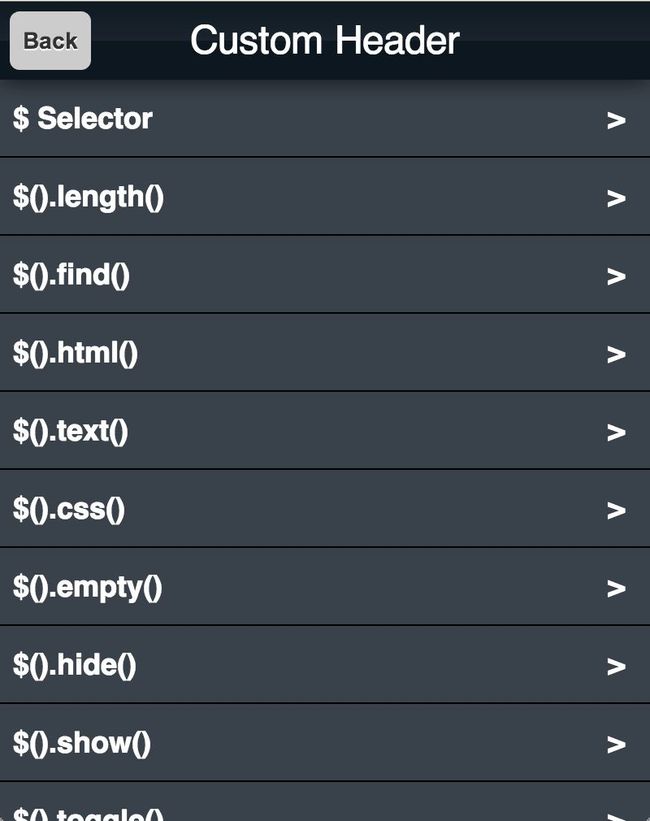This screenshot has height=821, width=650.
Task: Open the partially visible $().toggle() row
Action: (325, 802)
